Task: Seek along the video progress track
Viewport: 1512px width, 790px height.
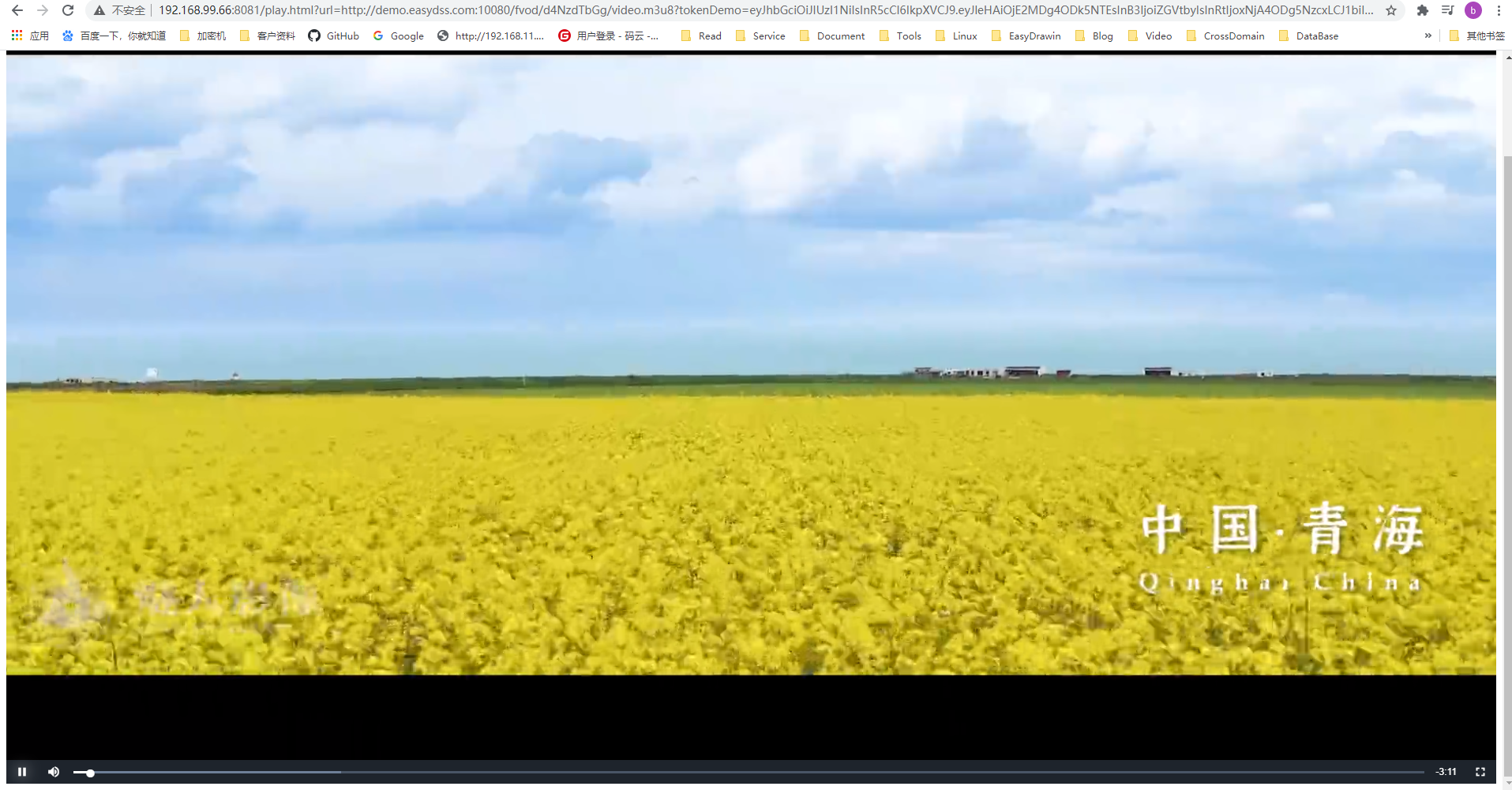Action: click(x=748, y=773)
